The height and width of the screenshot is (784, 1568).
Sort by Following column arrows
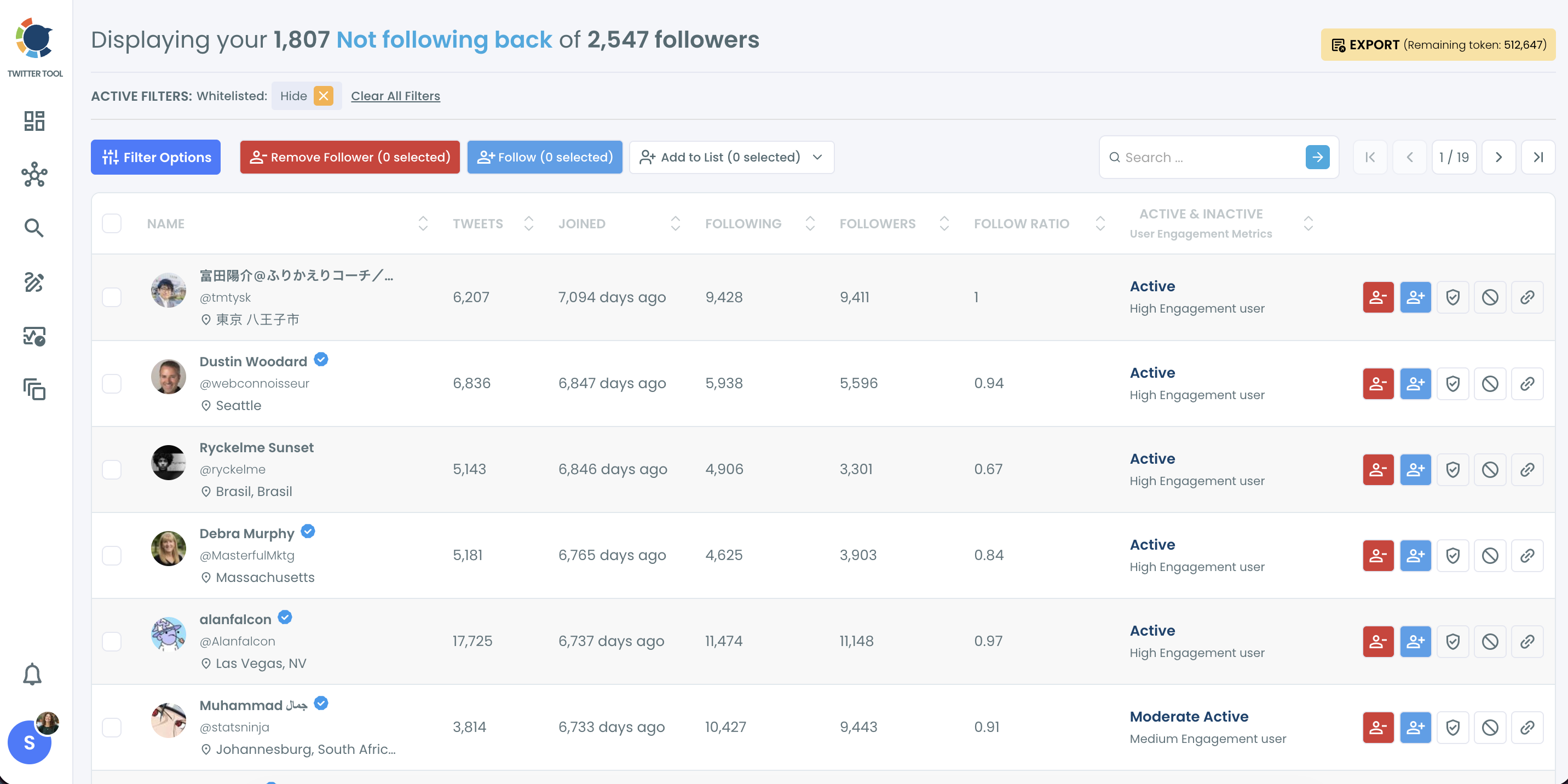[x=810, y=223]
